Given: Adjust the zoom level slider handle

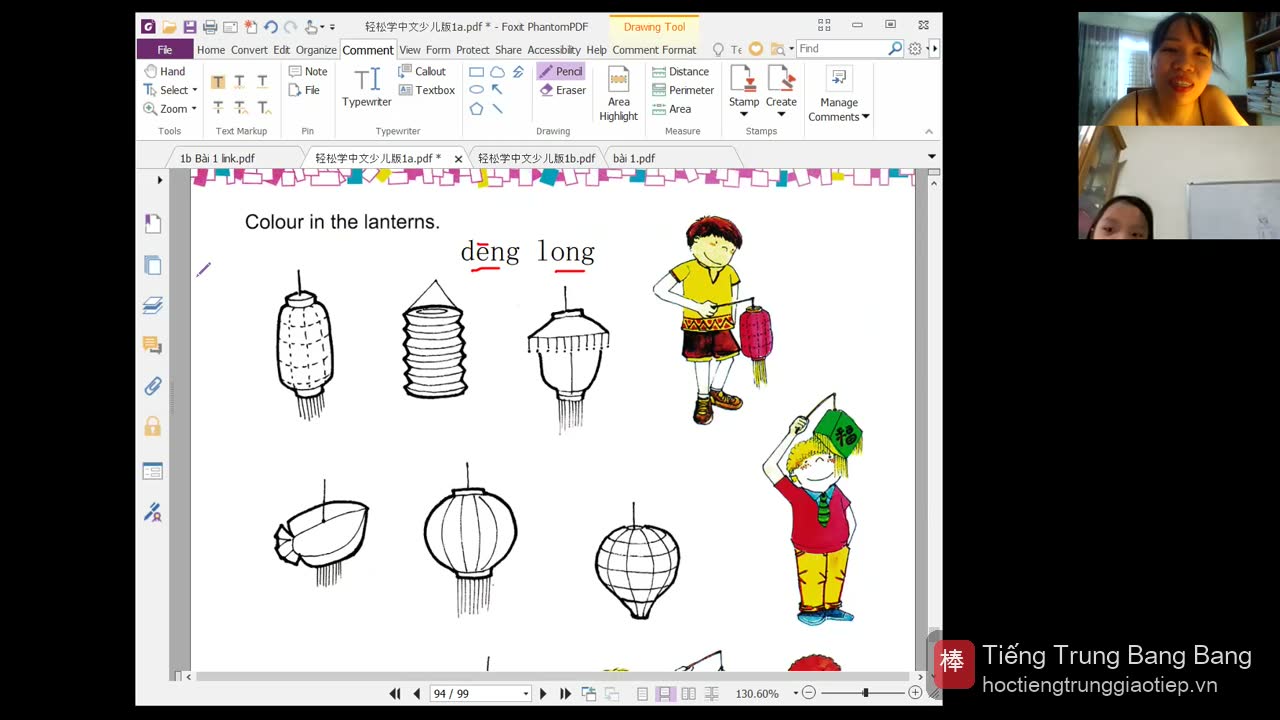Looking at the screenshot, I should click(866, 693).
